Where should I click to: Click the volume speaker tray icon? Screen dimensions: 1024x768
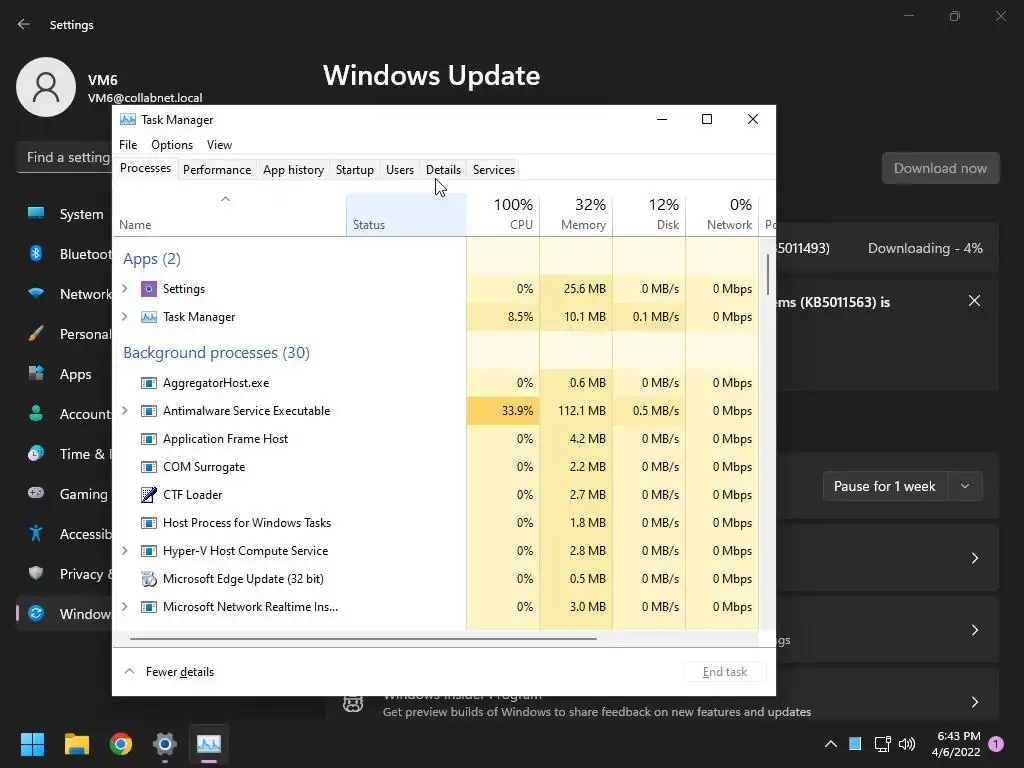[x=906, y=744]
